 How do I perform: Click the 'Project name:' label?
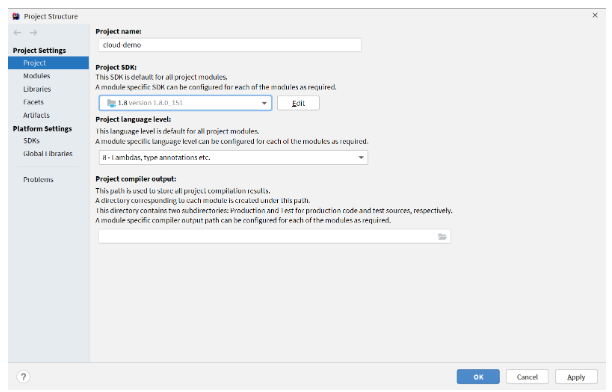(x=118, y=31)
